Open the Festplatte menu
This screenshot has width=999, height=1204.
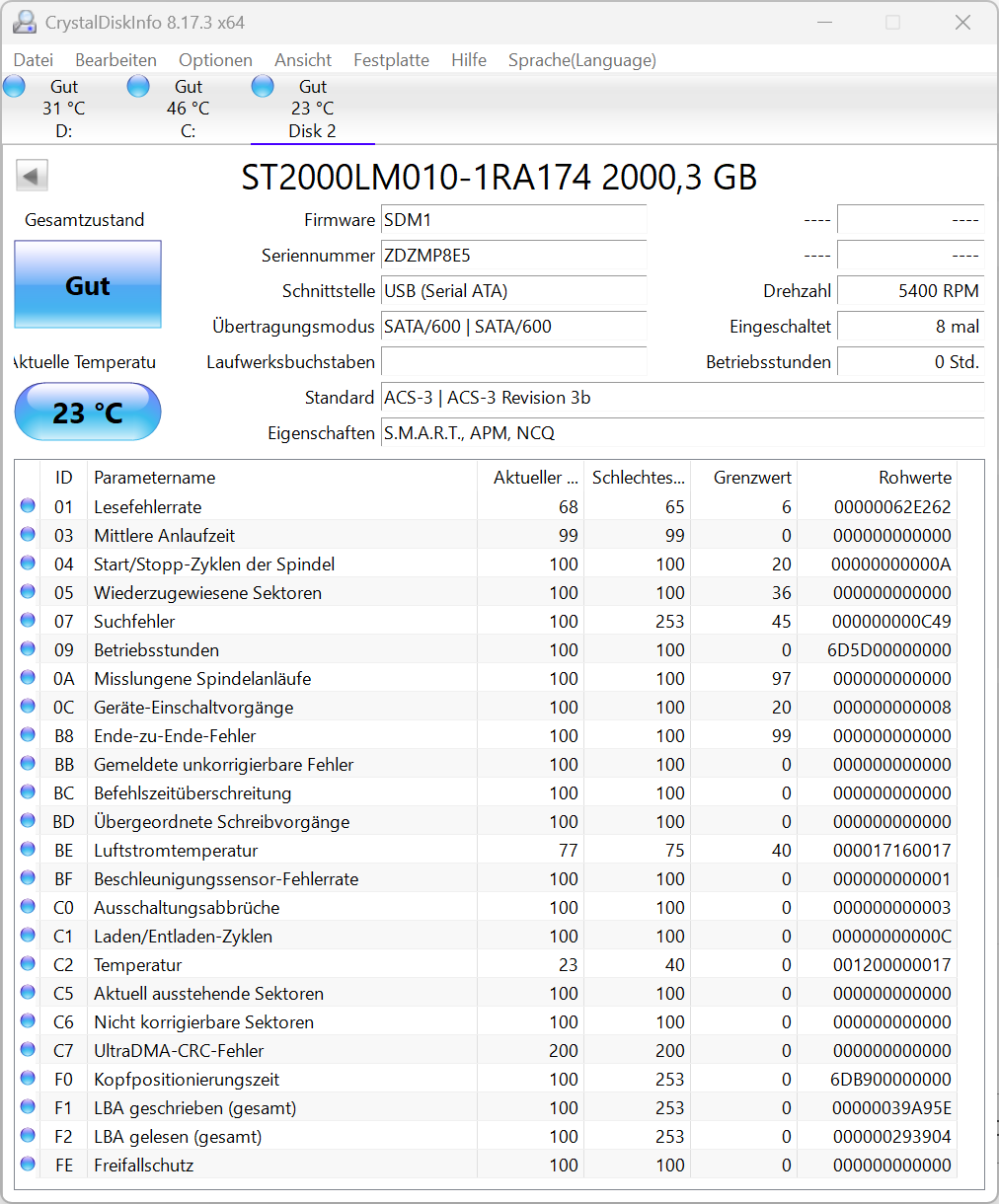pyautogui.click(x=391, y=60)
